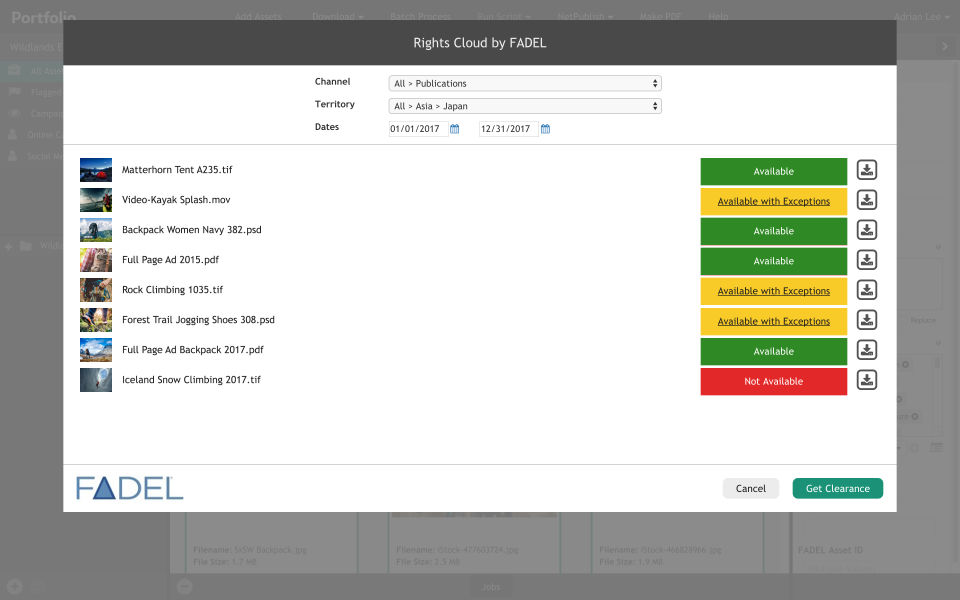Screen dimensions: 960x600
Task: Download Rock Climbing 1035.tif asset
Action: point(866,290)
